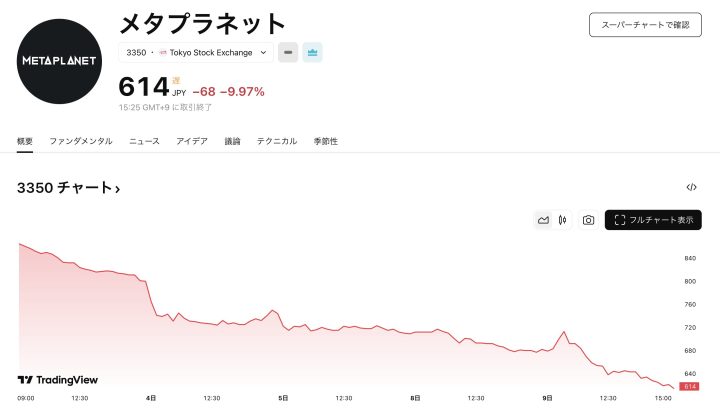
Task: Open the ファンダメンタル tab
Action: [x=81, y=142]
